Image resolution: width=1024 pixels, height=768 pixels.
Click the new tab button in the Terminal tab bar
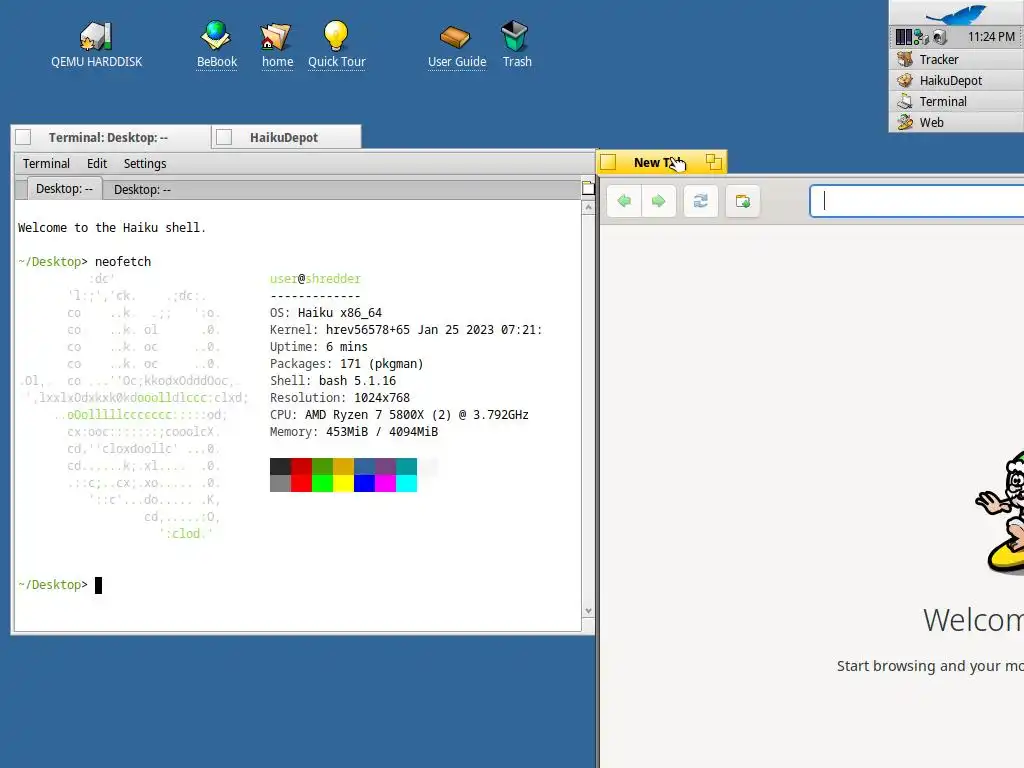588,189
